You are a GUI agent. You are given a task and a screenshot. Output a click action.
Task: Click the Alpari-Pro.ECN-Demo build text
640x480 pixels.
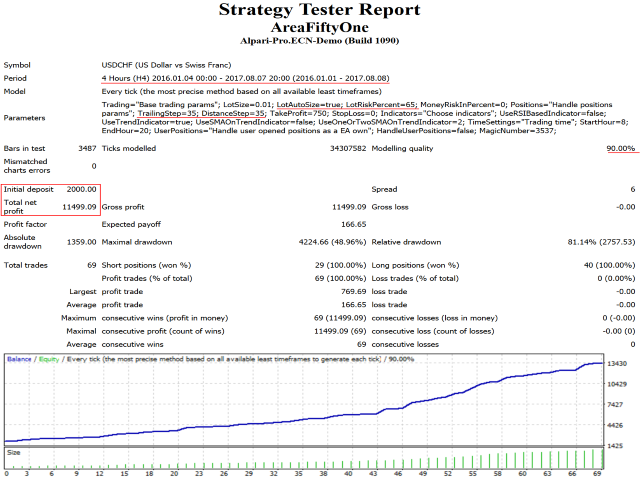(x=322, y=43)
